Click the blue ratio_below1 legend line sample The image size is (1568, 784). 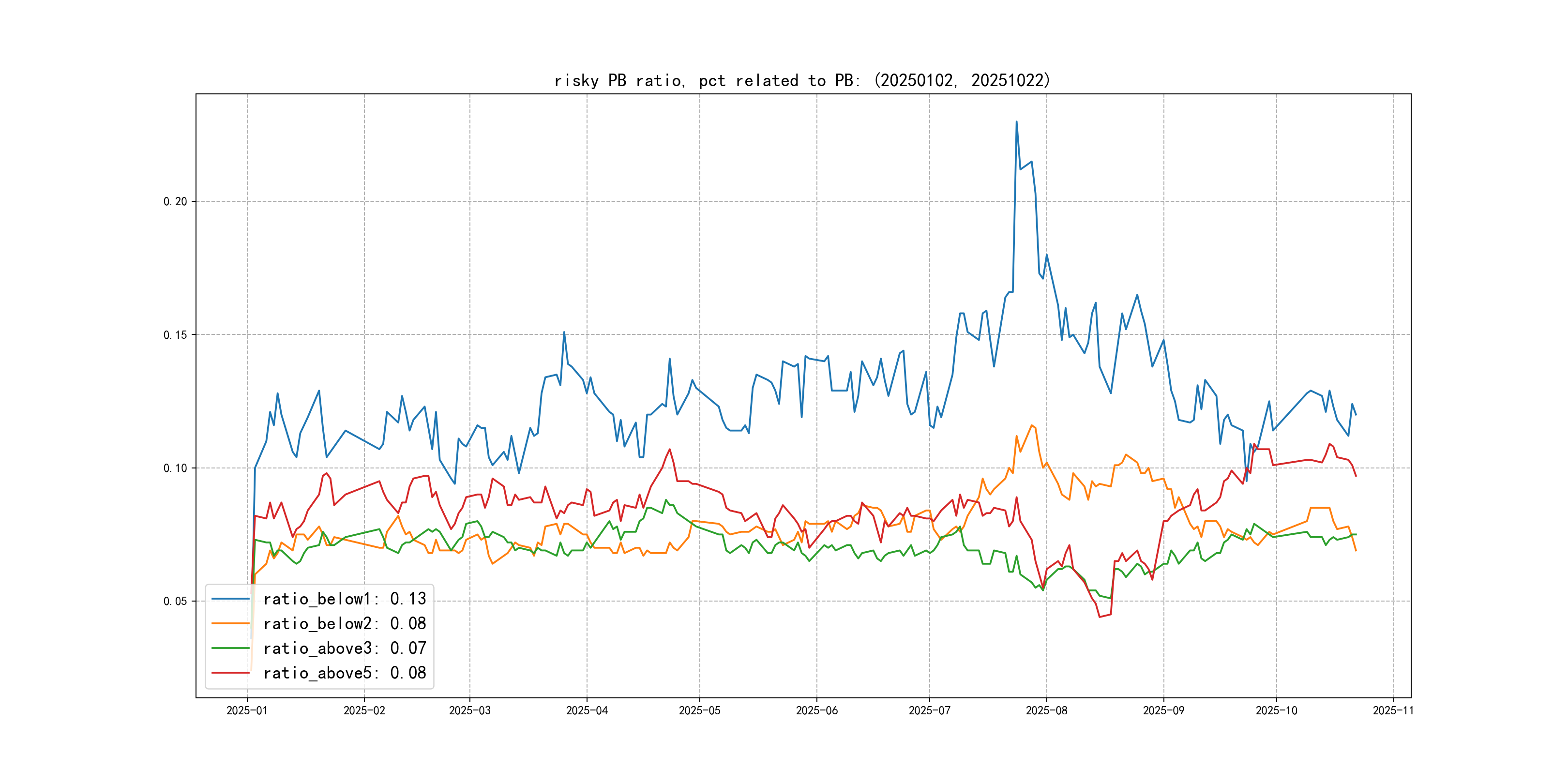230,599
